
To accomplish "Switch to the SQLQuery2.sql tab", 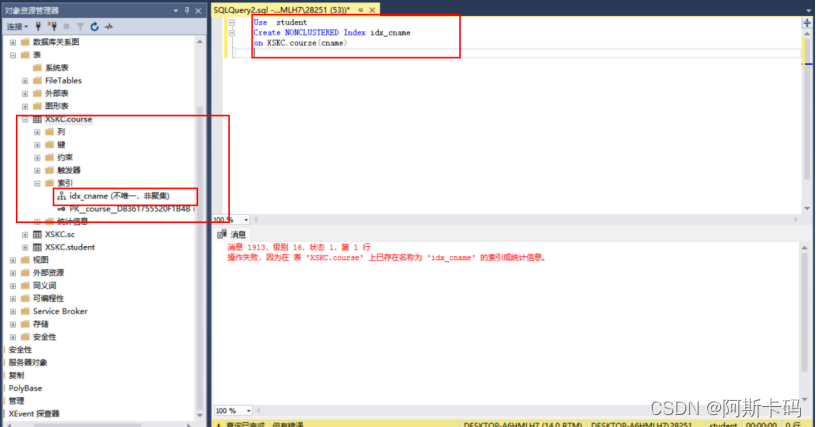I will tap(282, 10).
